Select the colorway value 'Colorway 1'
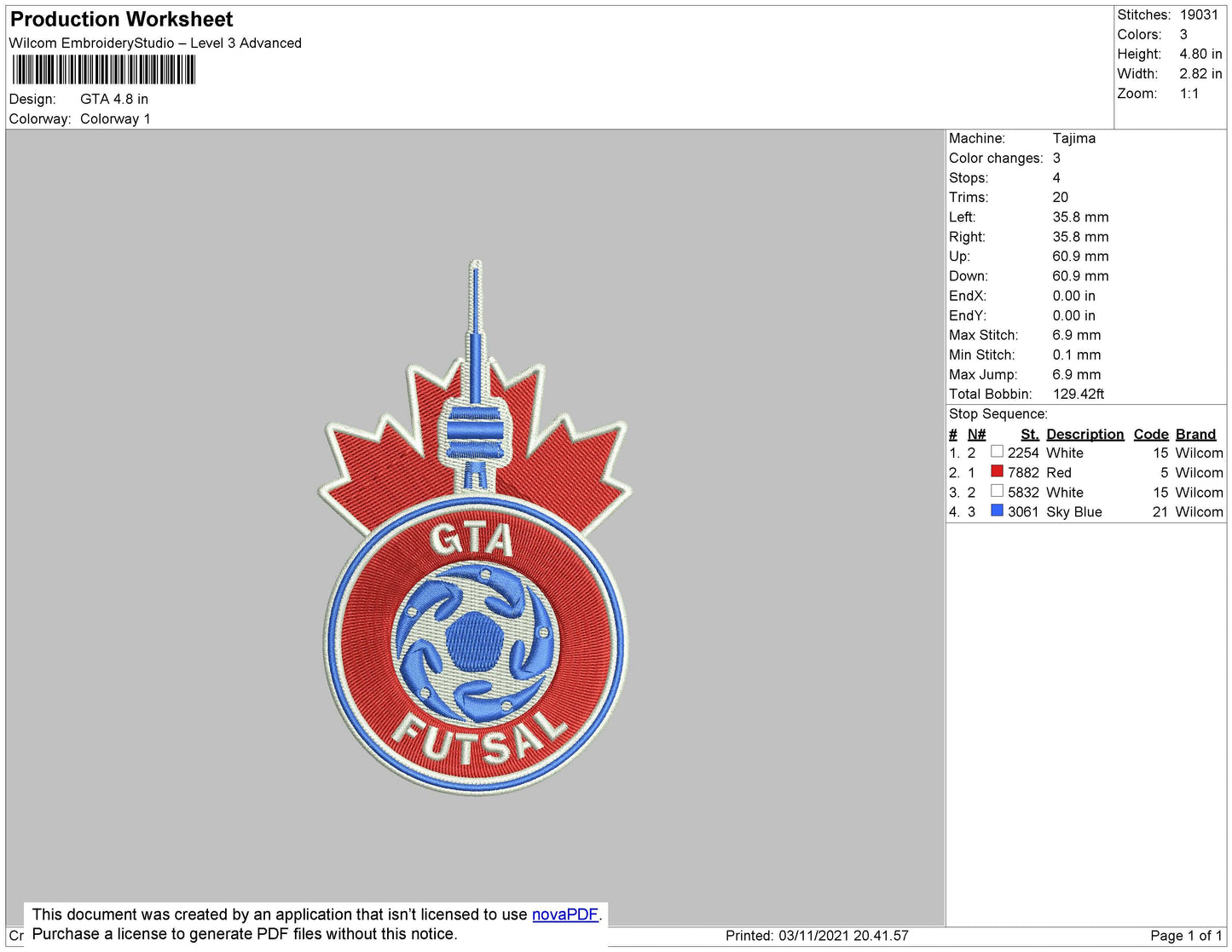1232x952 pixels. 115,119
